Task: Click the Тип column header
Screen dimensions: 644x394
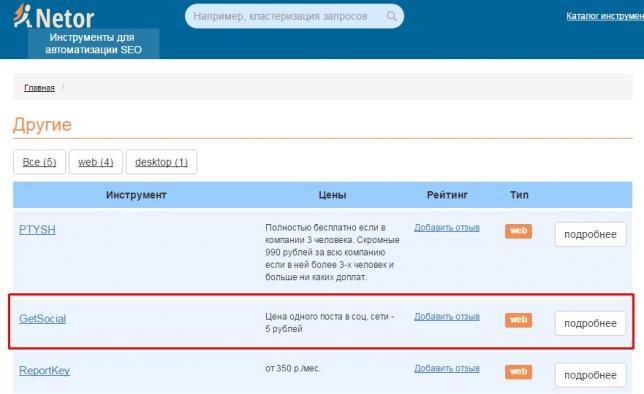Action: pyautogui.click(x=519, y=195)
